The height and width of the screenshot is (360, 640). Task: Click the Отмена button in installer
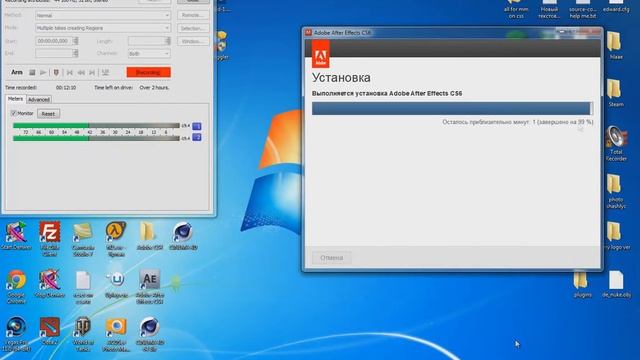tap(331, 258)
